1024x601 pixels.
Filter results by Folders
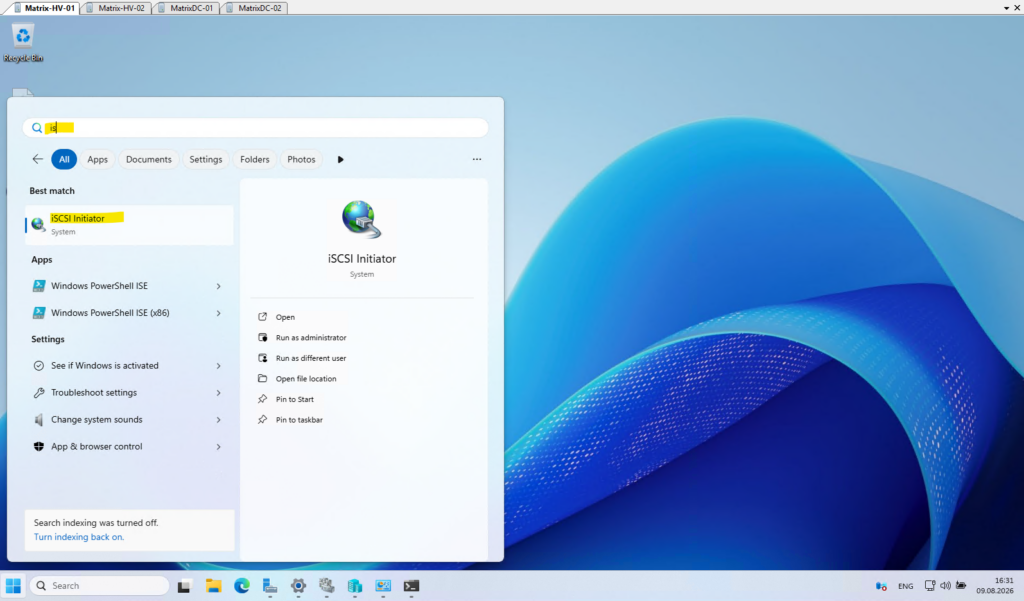255,159
